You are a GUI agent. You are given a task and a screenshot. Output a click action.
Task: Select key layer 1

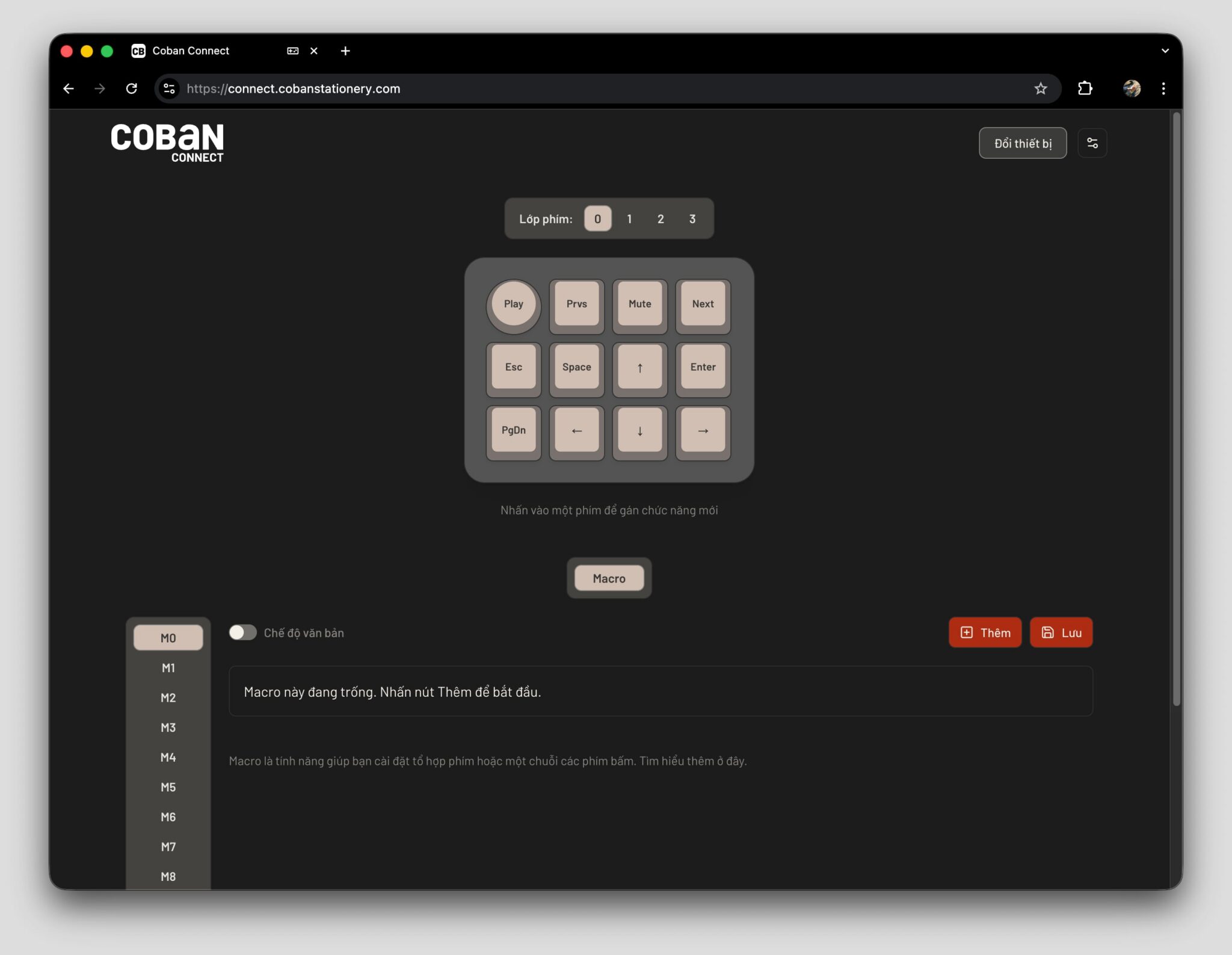[x=629, y=219]
